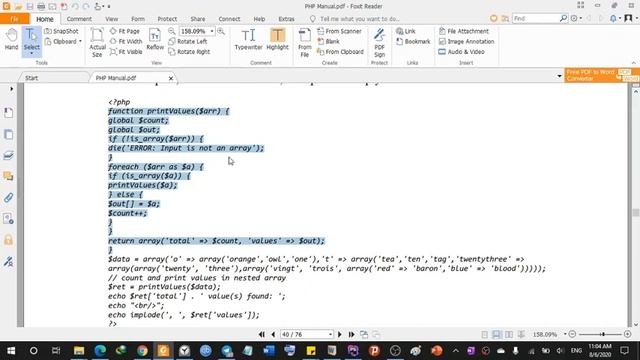Close the PHP Manual.pdf tab
This screenshot has width=640, height=360.
[x=171, y=78]
